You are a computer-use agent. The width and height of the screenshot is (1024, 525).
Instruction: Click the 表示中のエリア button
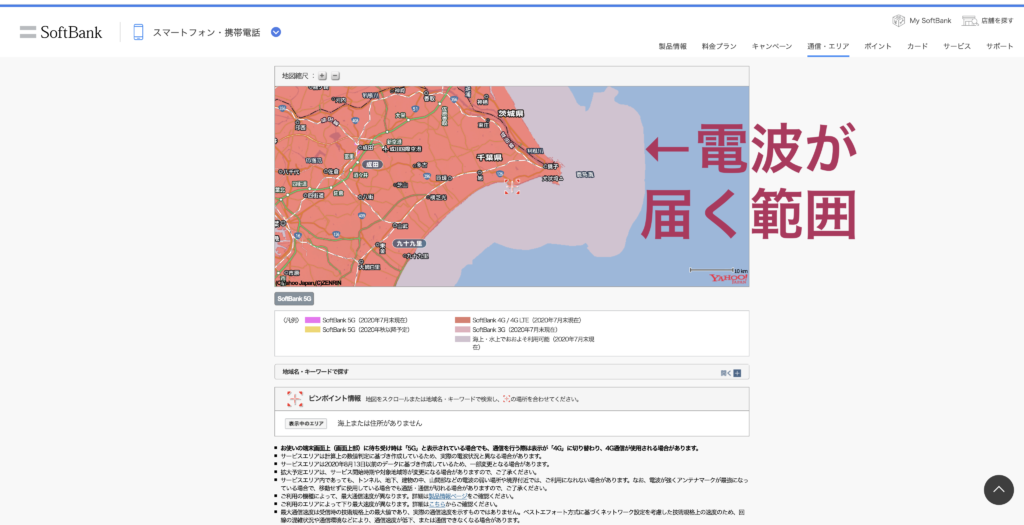click(306, 424)
